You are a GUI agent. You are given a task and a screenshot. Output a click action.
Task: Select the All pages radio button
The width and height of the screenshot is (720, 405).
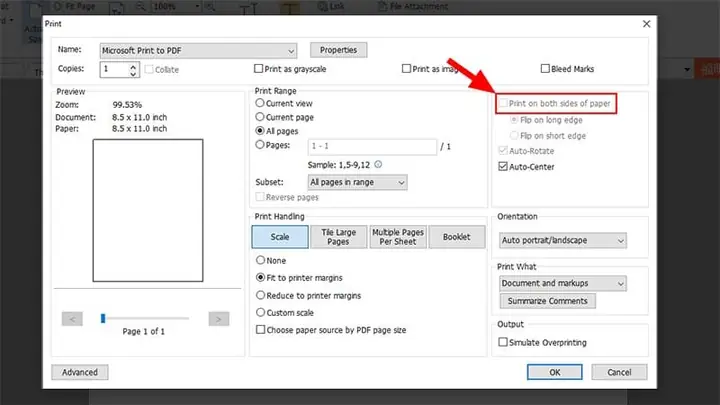(x=260, y=131)
